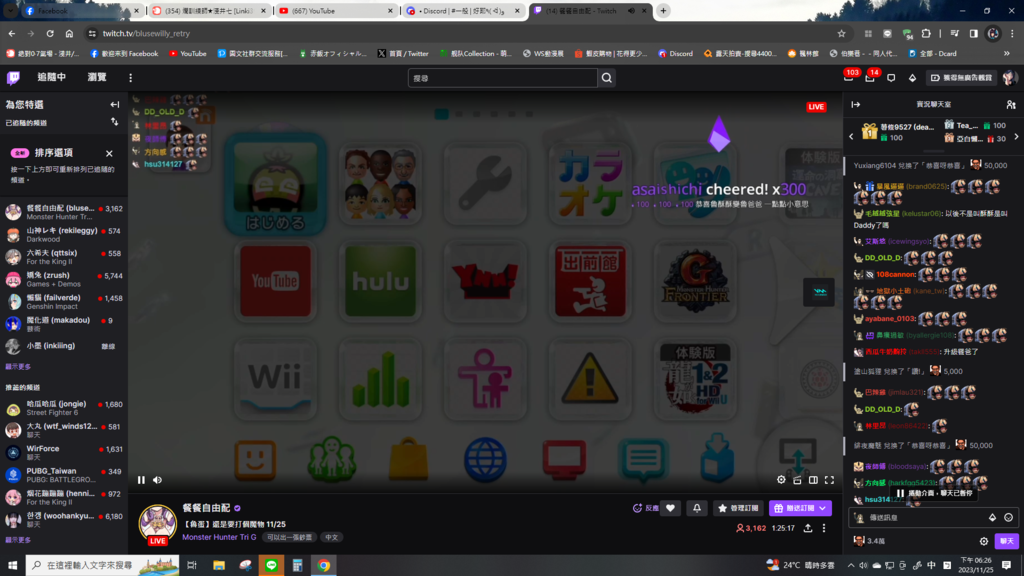This screenshot has height=576, width=1024.
Task: Open a new browser tab
Action: (x=664, y=10)
